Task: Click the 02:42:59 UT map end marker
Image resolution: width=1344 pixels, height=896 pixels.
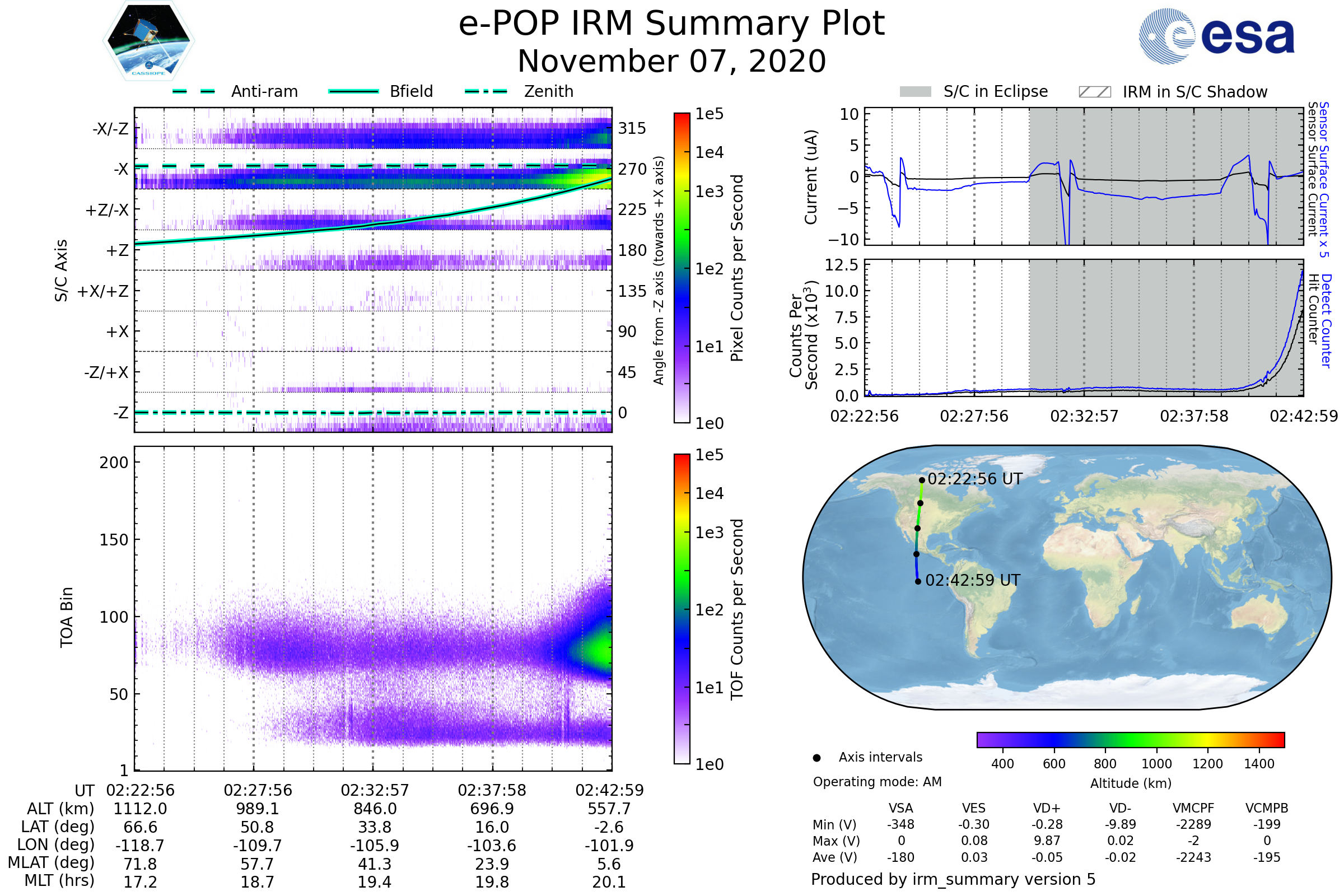Action: pyautogui.click(x=918, y=582)
